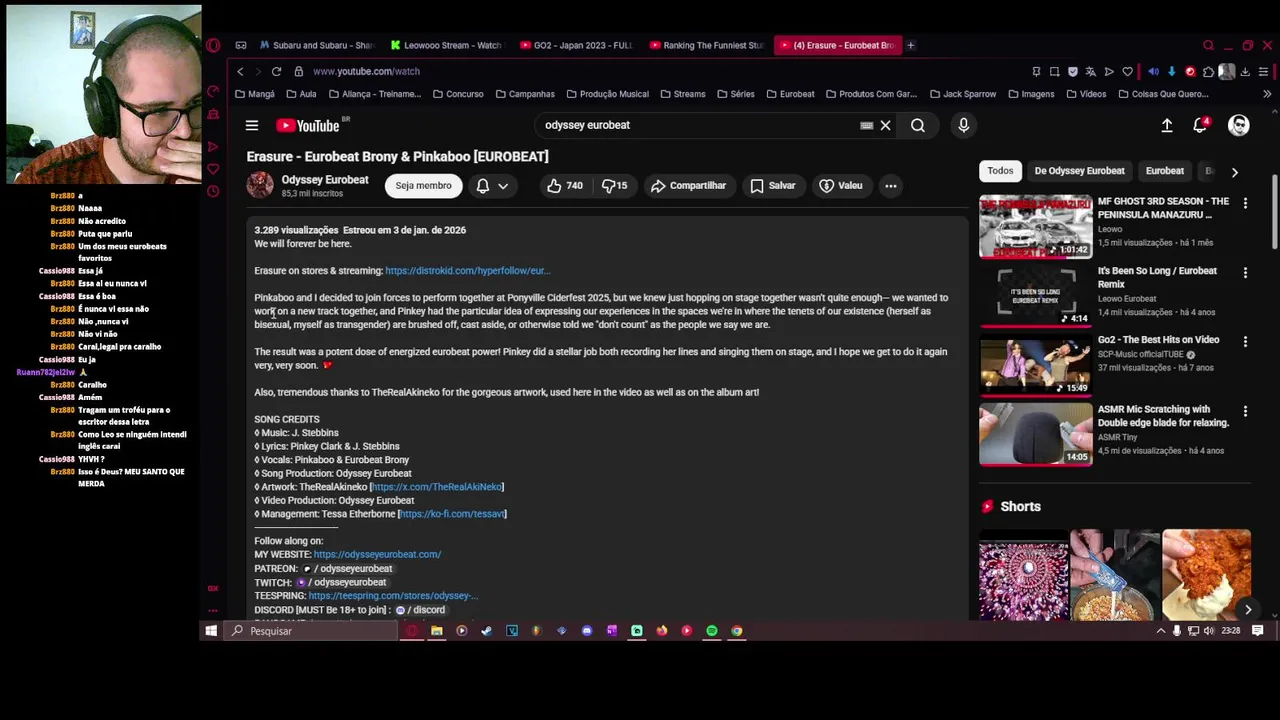Viewport: 1280px width, 720px height.
Task: Expand notification preferences chevron next to bell
Action: tap(503, 186)
